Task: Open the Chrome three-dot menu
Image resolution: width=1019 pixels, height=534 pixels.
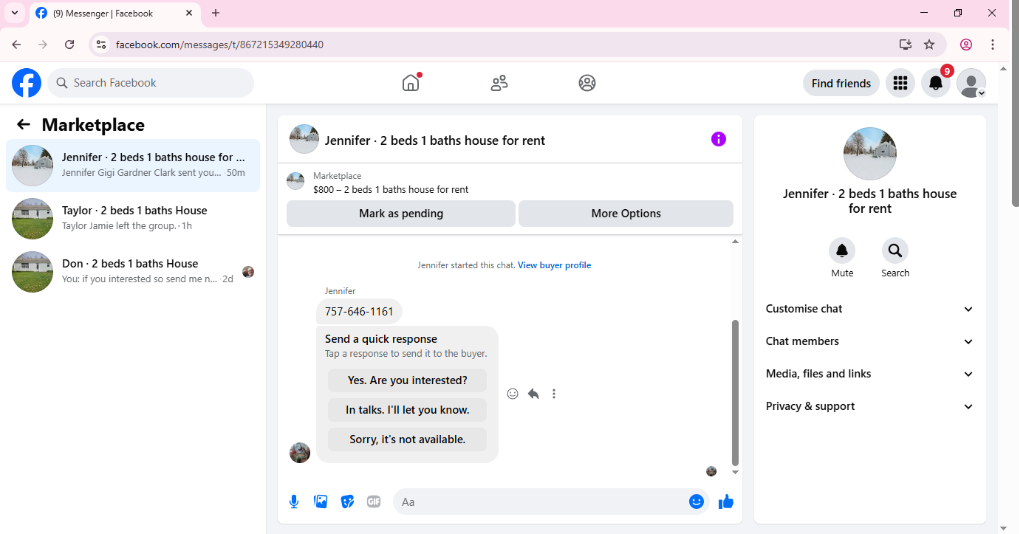Action: [992, 44]
